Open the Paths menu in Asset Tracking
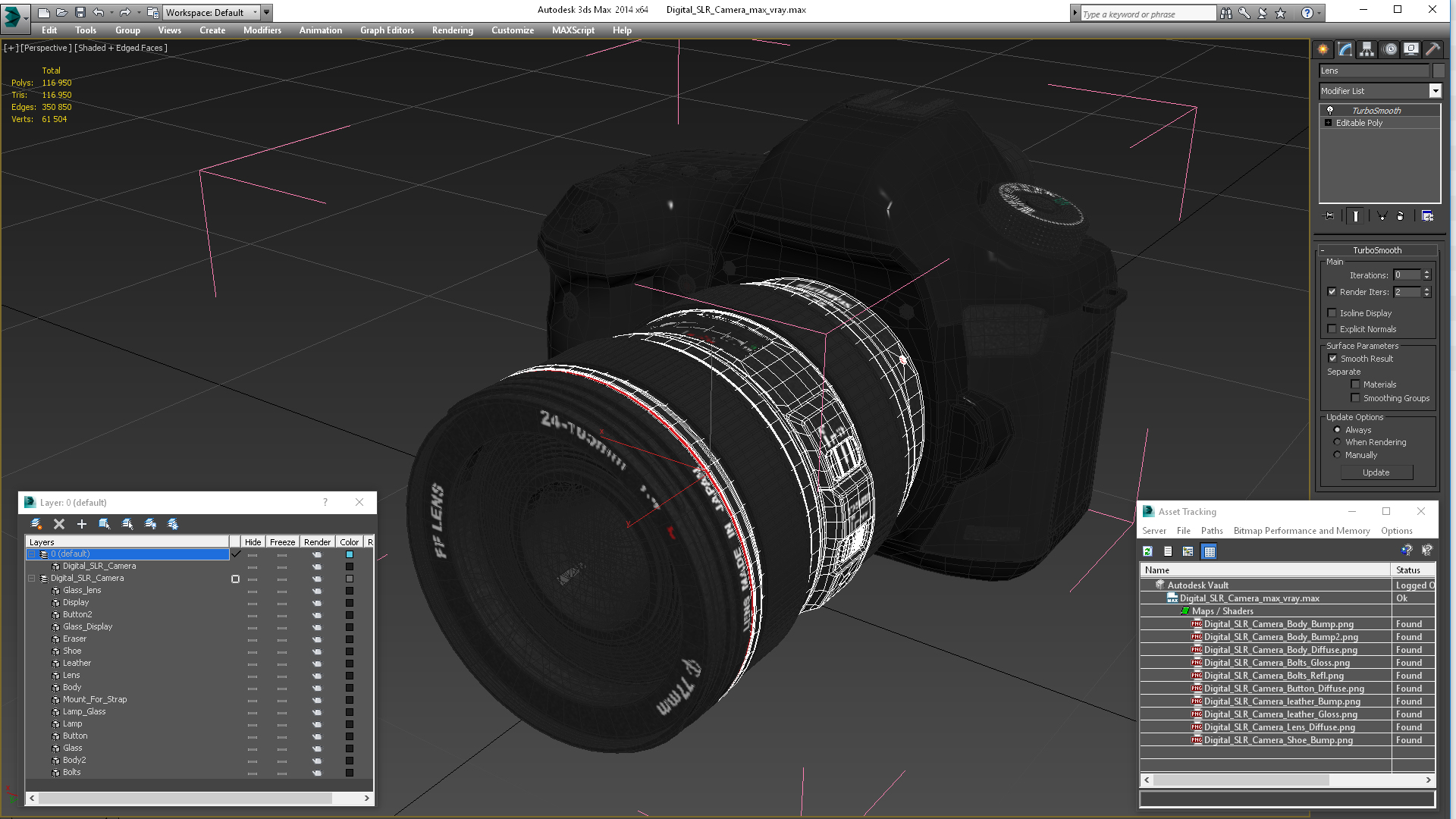 coord(1212,531)
